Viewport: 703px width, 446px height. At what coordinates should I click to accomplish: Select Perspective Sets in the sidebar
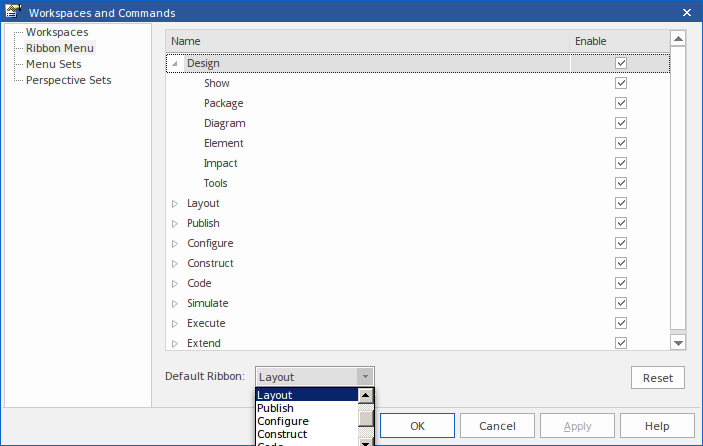68,80
